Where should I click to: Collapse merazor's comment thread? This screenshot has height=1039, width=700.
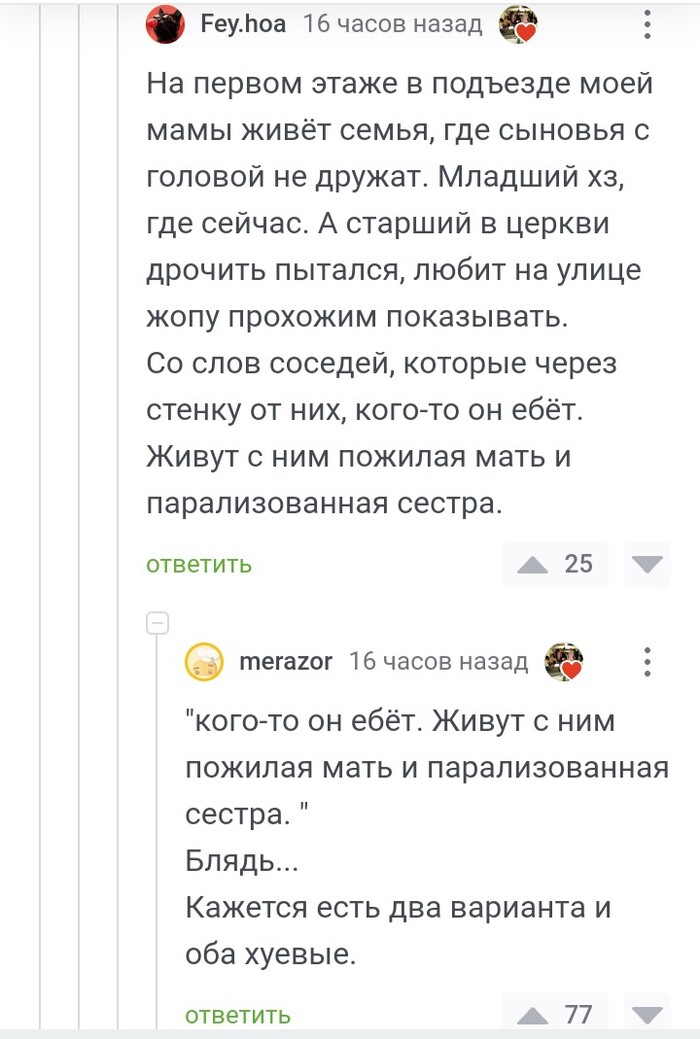(156, 620)
